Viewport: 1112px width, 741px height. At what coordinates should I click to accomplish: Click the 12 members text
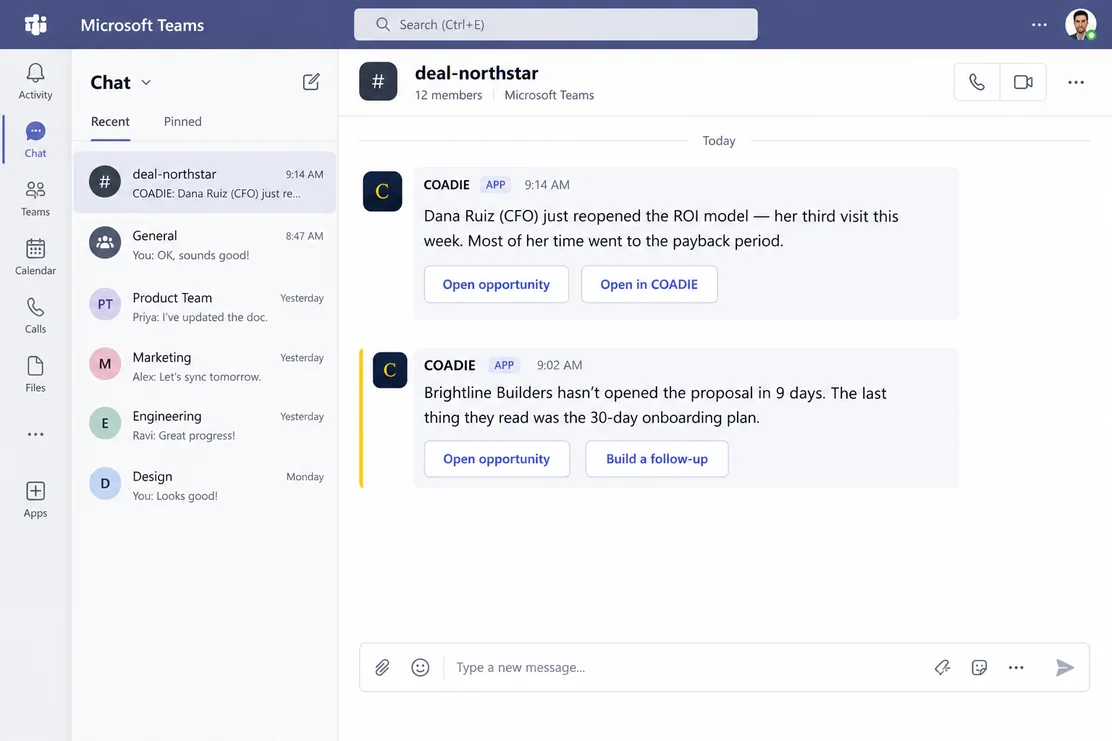tap(448, 95)
